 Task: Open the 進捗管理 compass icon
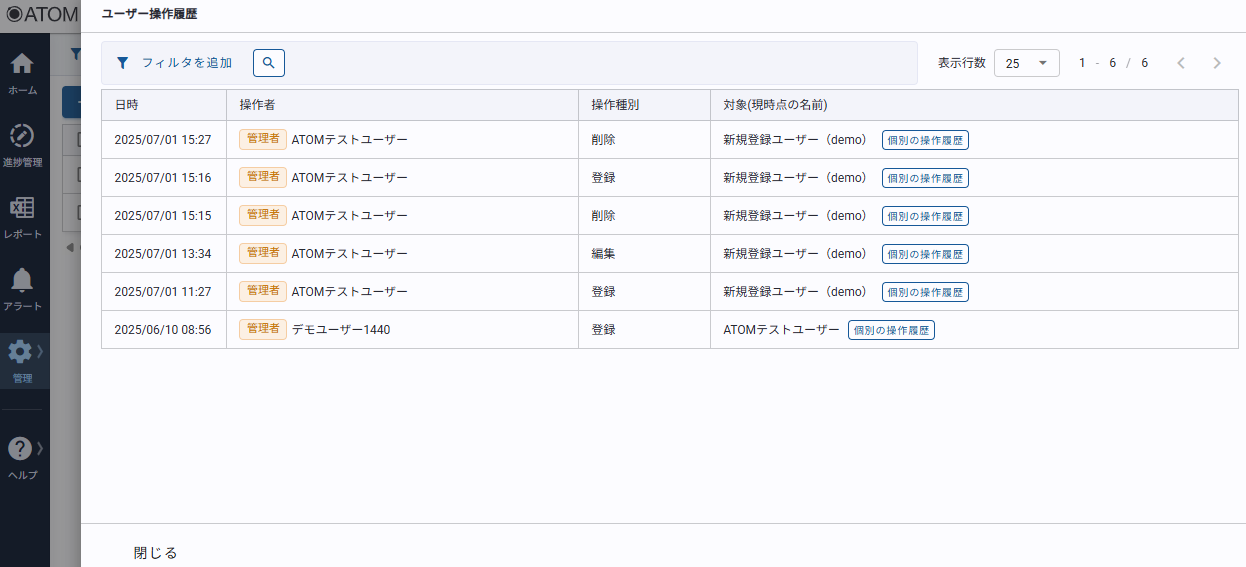point(22,136)
